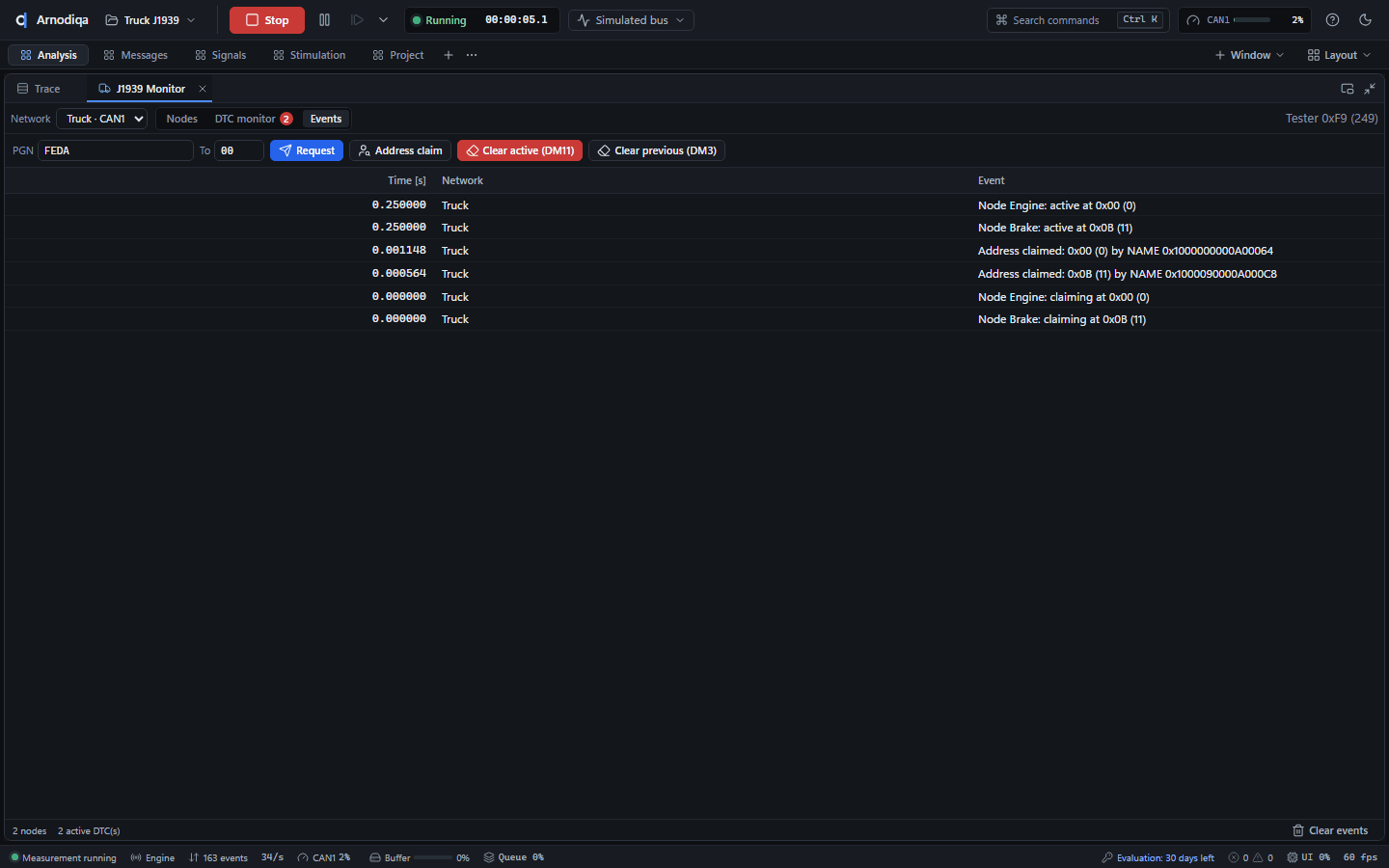The height and width of the screenshot is (868, 1389).
Task: Click the collapse panel arrows icon
Action: tap(1370, 89)
